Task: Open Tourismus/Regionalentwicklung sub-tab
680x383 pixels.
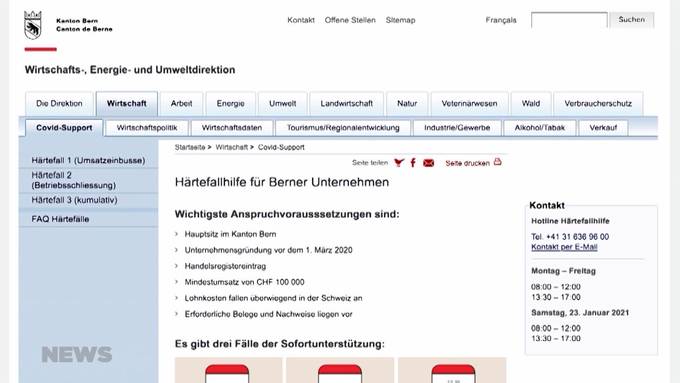Action: (x=343, y=128)
